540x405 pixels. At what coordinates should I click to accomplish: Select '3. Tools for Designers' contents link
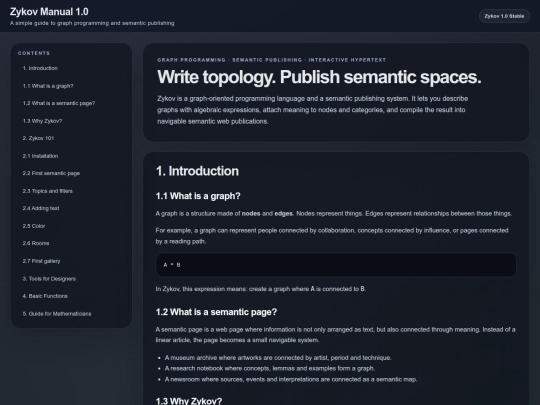[49, 279]
